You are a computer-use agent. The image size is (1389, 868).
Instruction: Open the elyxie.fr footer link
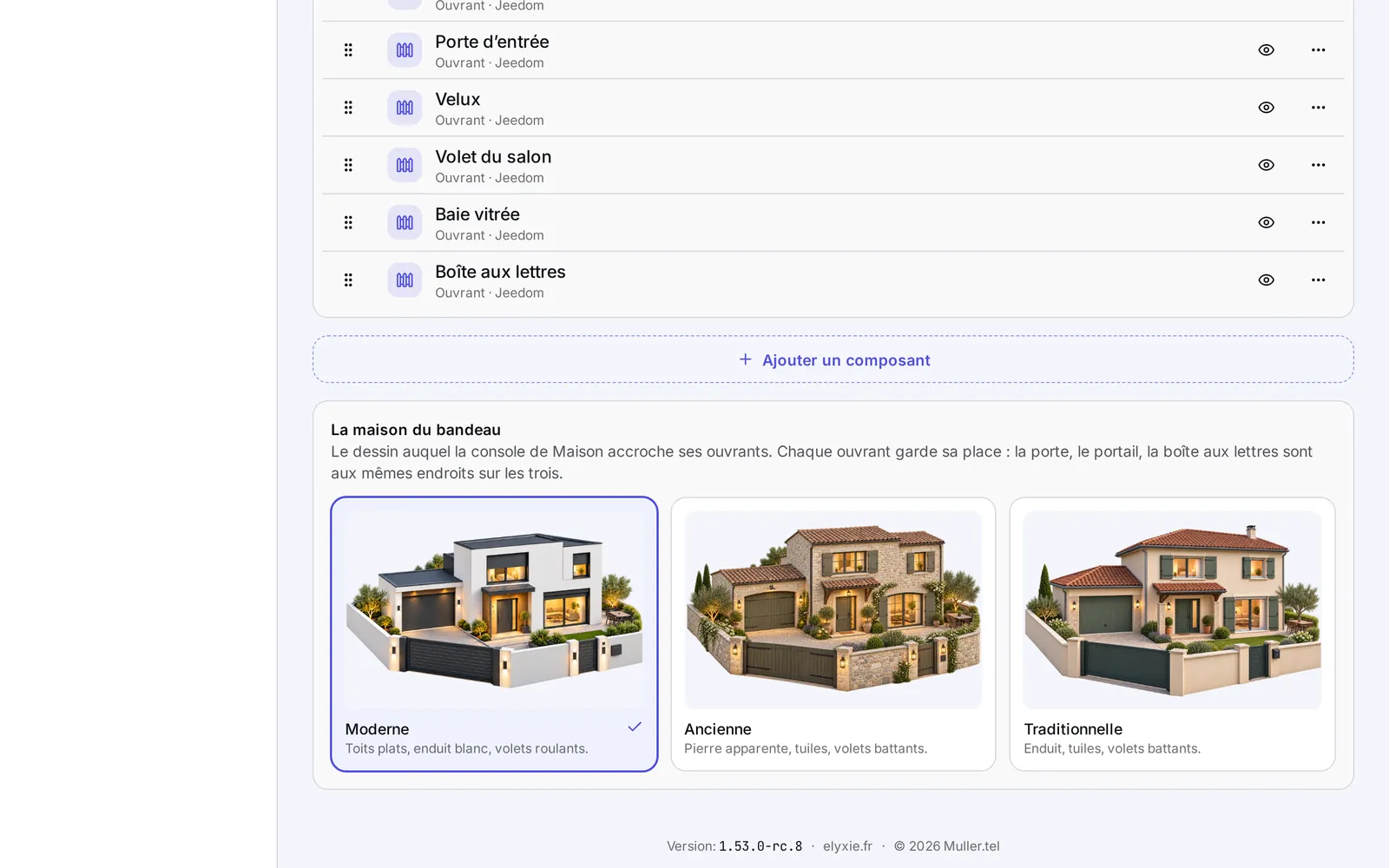[847, 846]
